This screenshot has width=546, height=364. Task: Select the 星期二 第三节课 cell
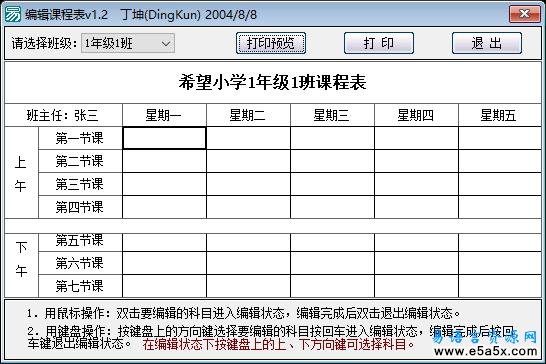coord(248,184)
